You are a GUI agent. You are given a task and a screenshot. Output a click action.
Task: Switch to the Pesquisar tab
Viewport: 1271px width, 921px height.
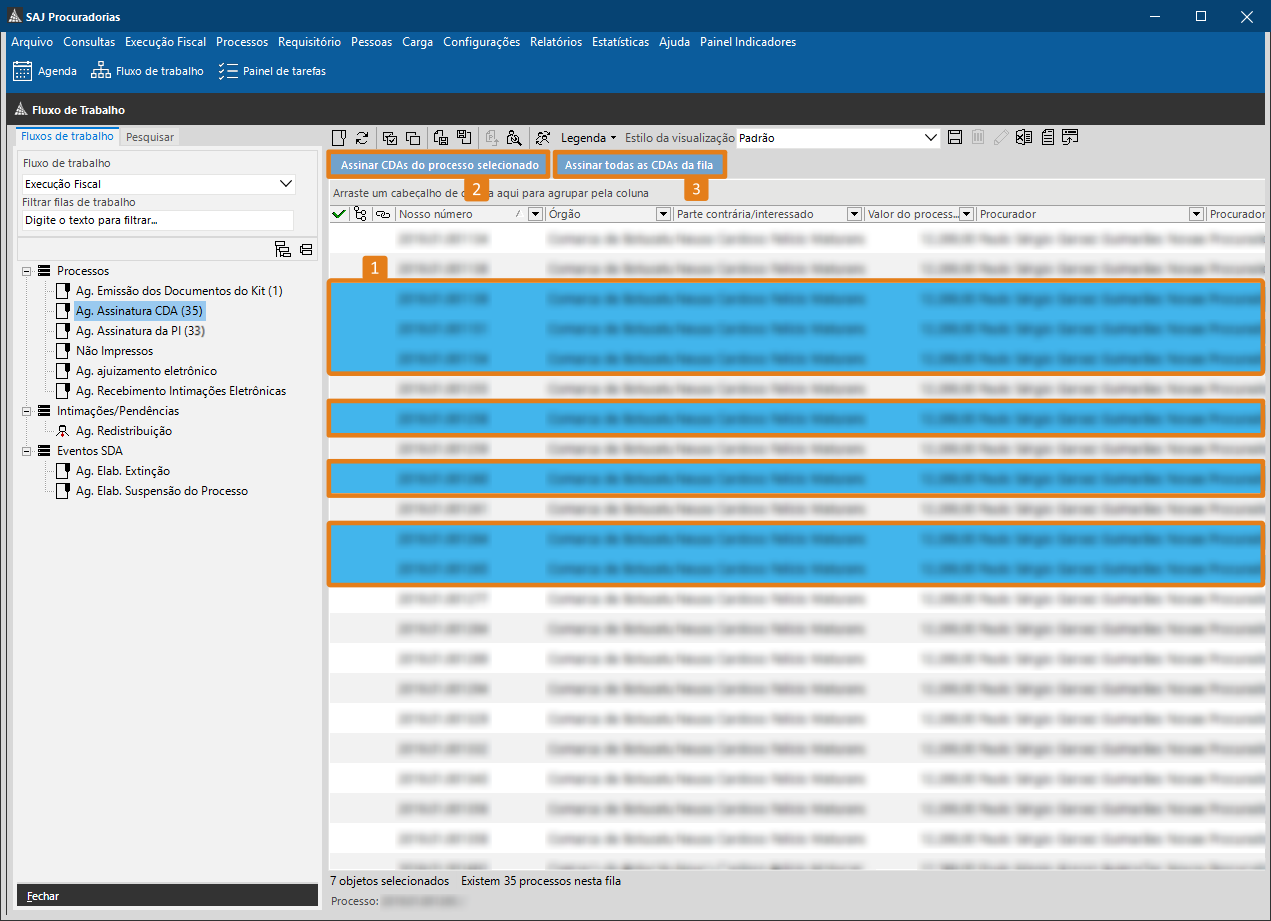[x=150, y=137]
